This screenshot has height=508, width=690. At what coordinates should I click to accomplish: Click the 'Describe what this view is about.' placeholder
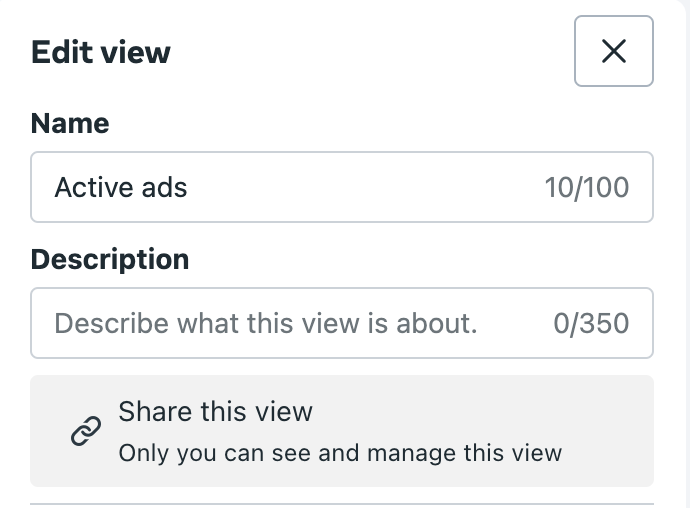point(266,324)
